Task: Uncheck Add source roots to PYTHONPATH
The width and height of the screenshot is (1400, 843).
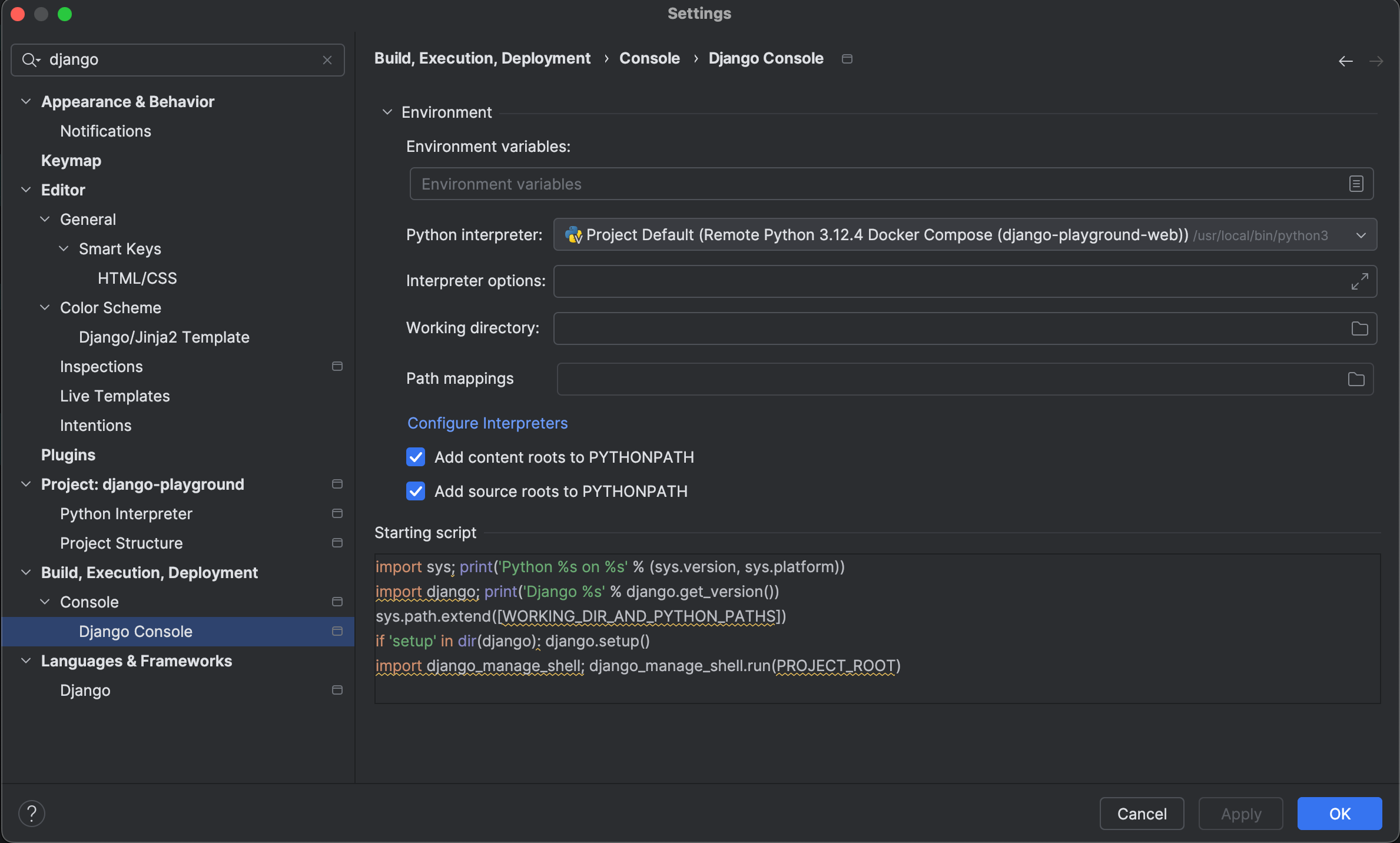Action: click(416, 492)
